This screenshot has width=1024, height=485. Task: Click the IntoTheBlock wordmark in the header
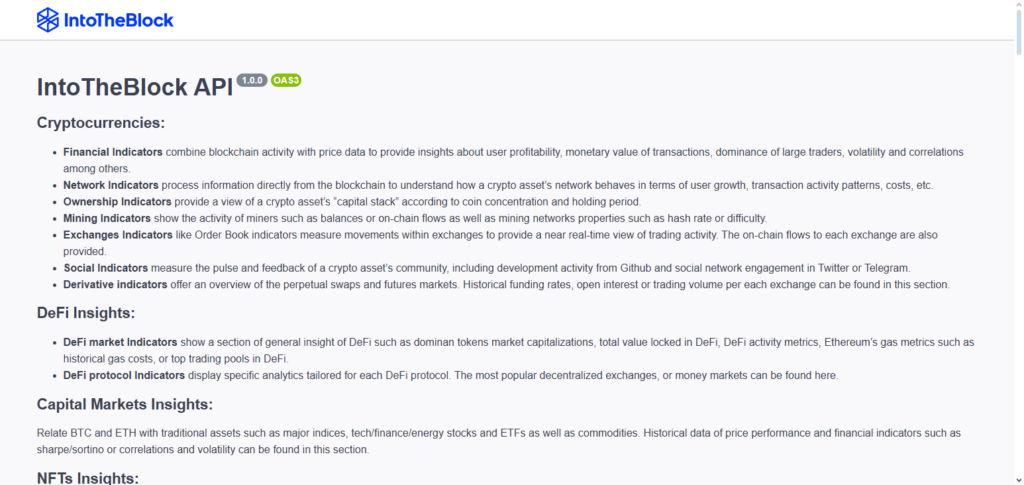(x=119, y=20)
